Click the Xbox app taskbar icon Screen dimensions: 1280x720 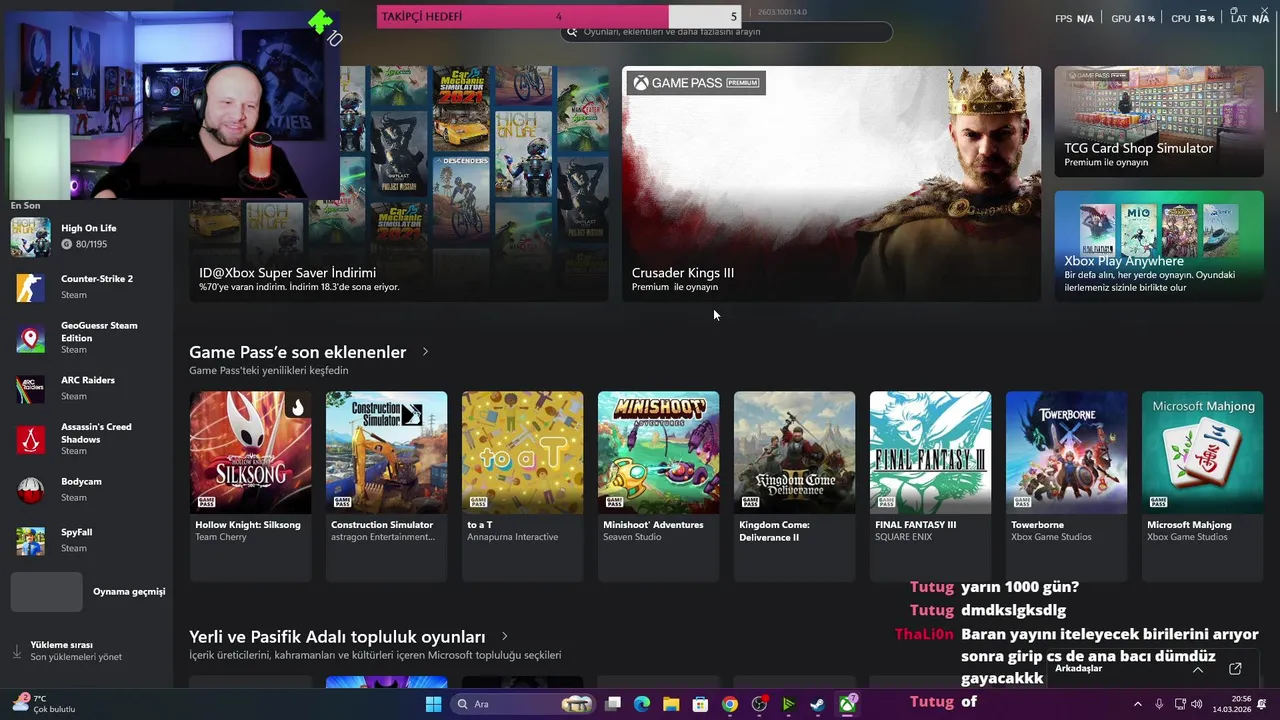[x=847, y=704]
